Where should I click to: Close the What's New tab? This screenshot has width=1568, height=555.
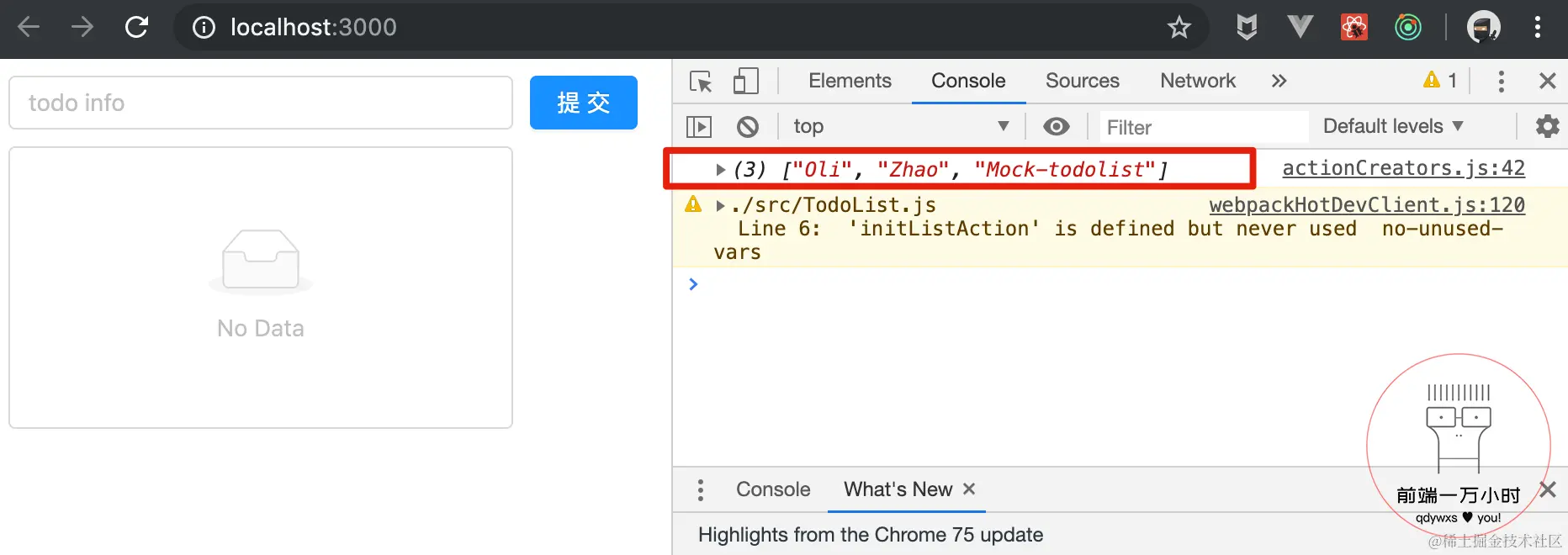point(969,489)
